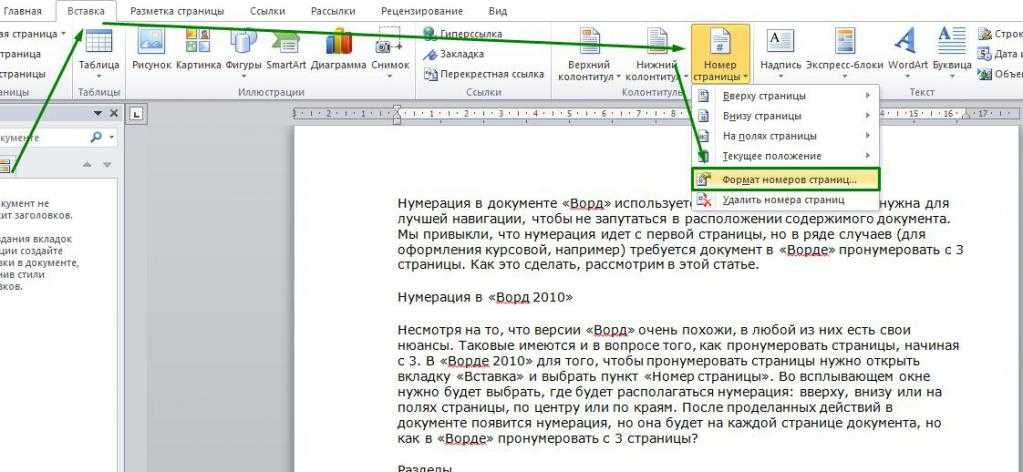Open the Разметка страницы tab
This screenshot has width=1023, height=472.
(x=177, y=10)
